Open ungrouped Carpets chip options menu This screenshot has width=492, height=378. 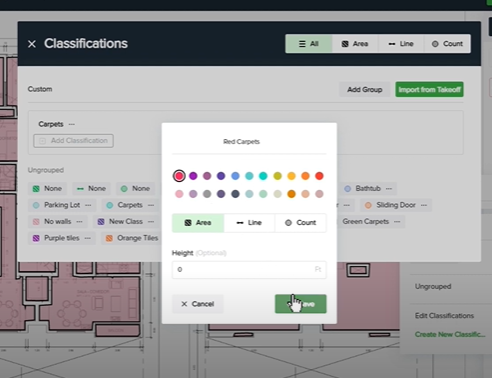(151, 205)
